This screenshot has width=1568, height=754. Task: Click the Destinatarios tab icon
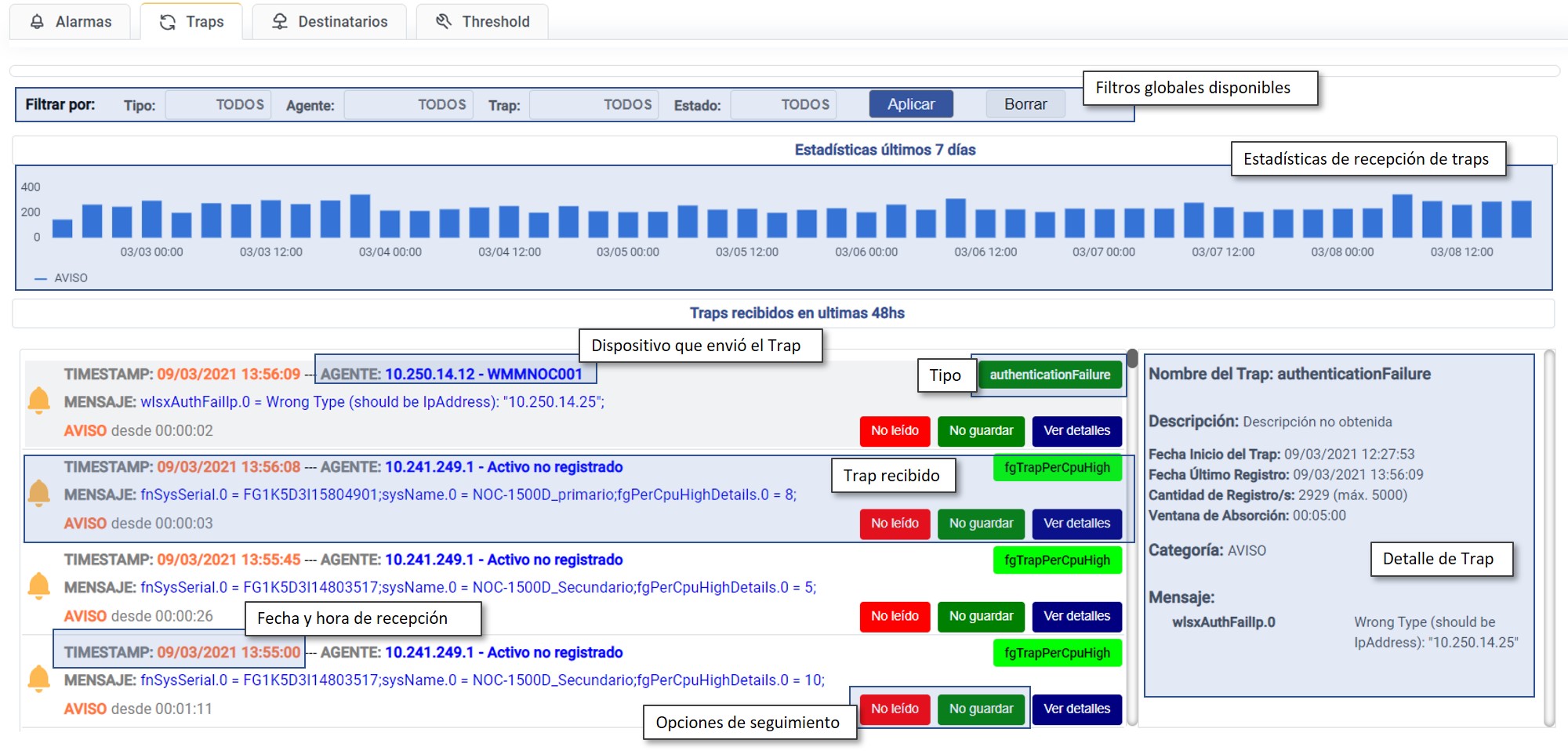pyautogui.click(x=280, y=22)
